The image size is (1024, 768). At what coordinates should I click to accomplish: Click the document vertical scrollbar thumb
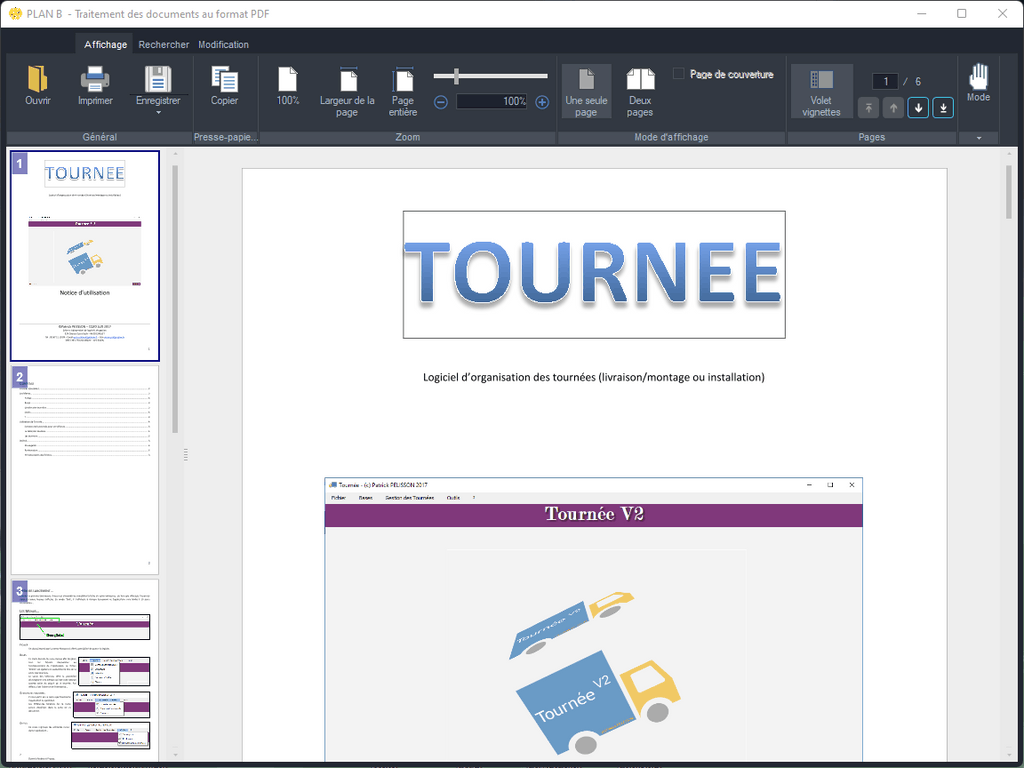pos(1009,192)
